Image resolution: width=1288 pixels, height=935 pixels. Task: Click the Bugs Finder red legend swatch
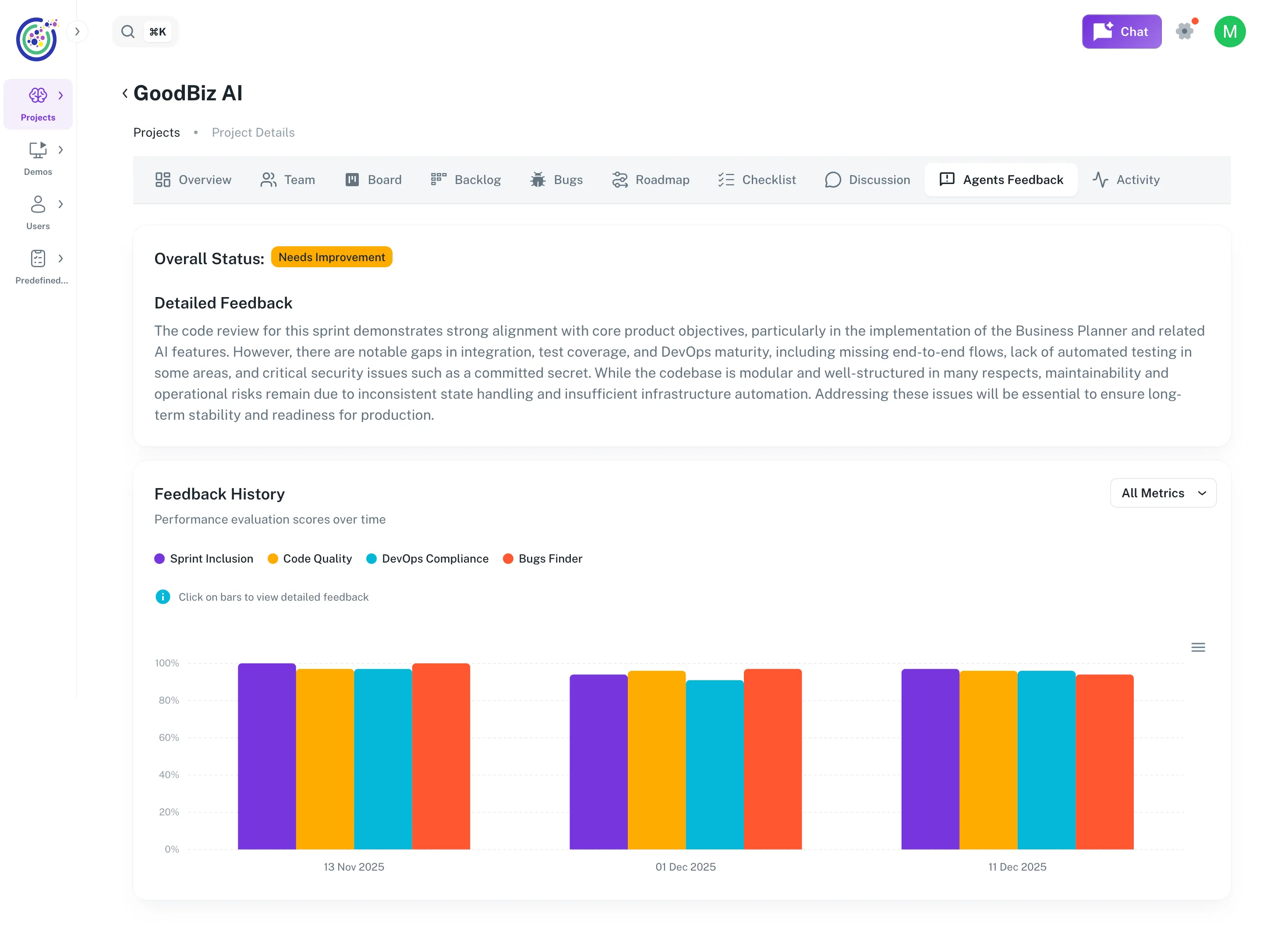508,559
